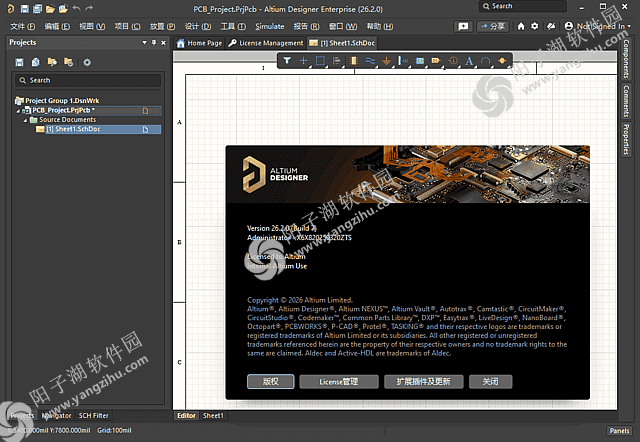Image resolution: width=640 pixels, height=442 pixels.
Task: Open the Panels button in status bar
Action: tap(619, 431)
